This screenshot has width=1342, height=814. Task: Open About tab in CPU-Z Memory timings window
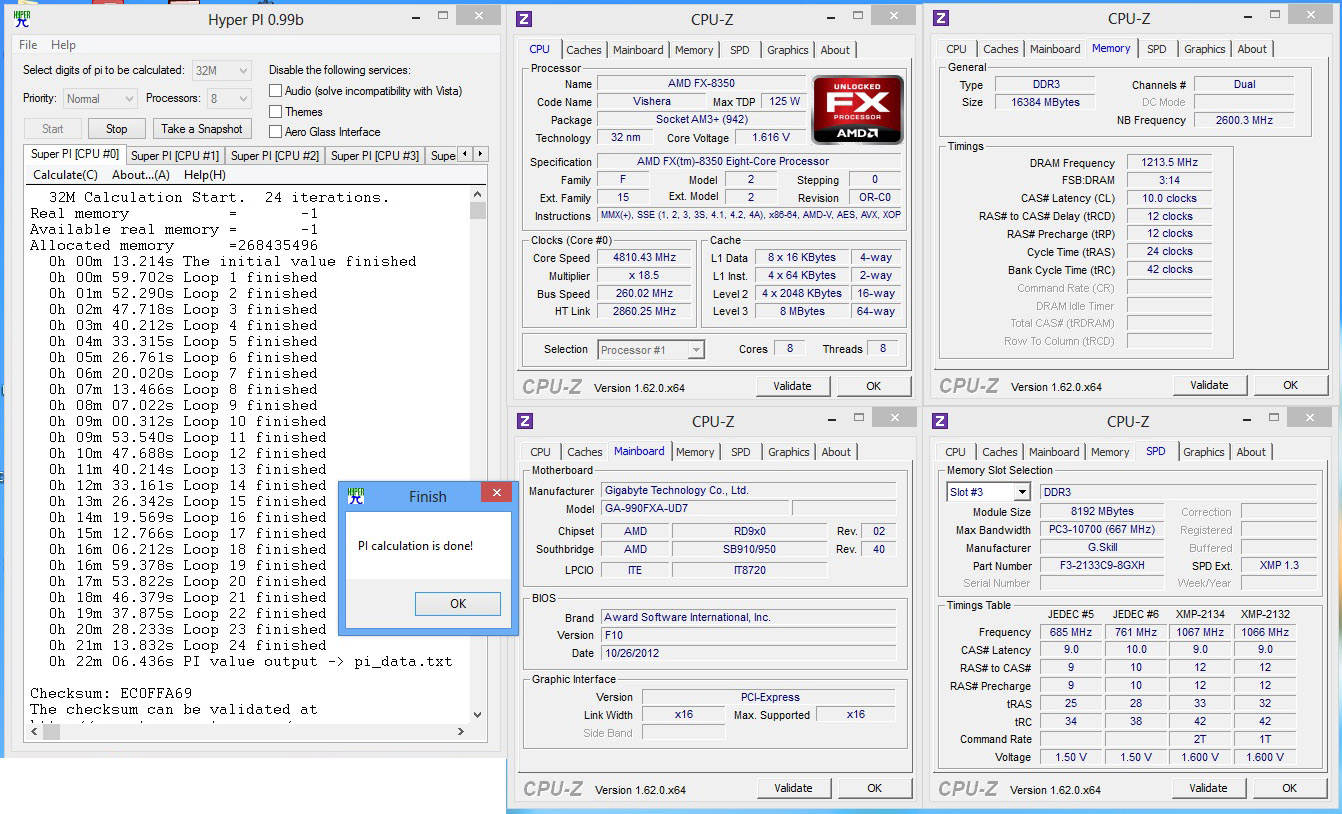pyautogui.click(x=1252, y=49)
